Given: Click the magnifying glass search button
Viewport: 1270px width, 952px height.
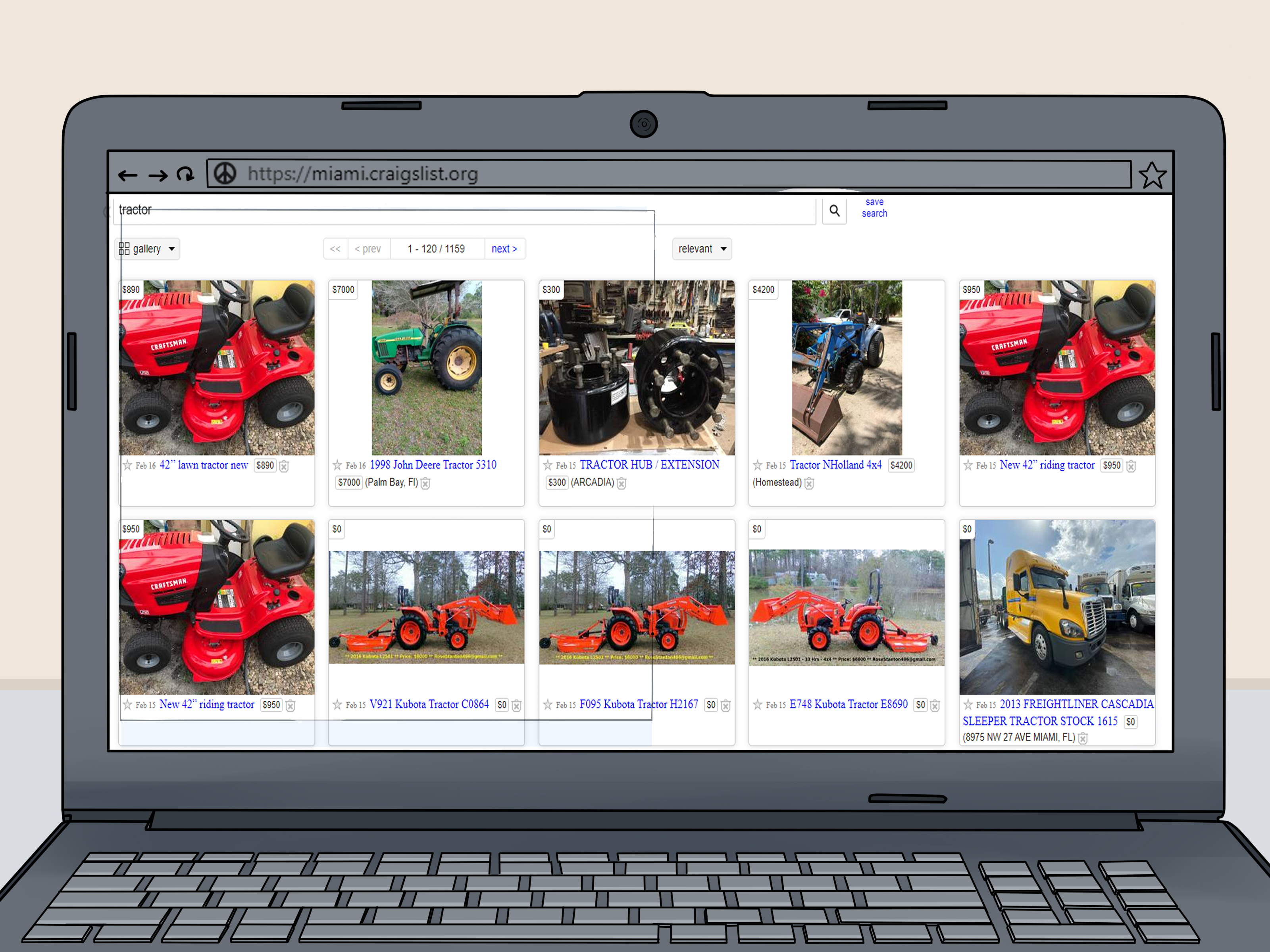Looking at the screenshot, I should point(834,211).
